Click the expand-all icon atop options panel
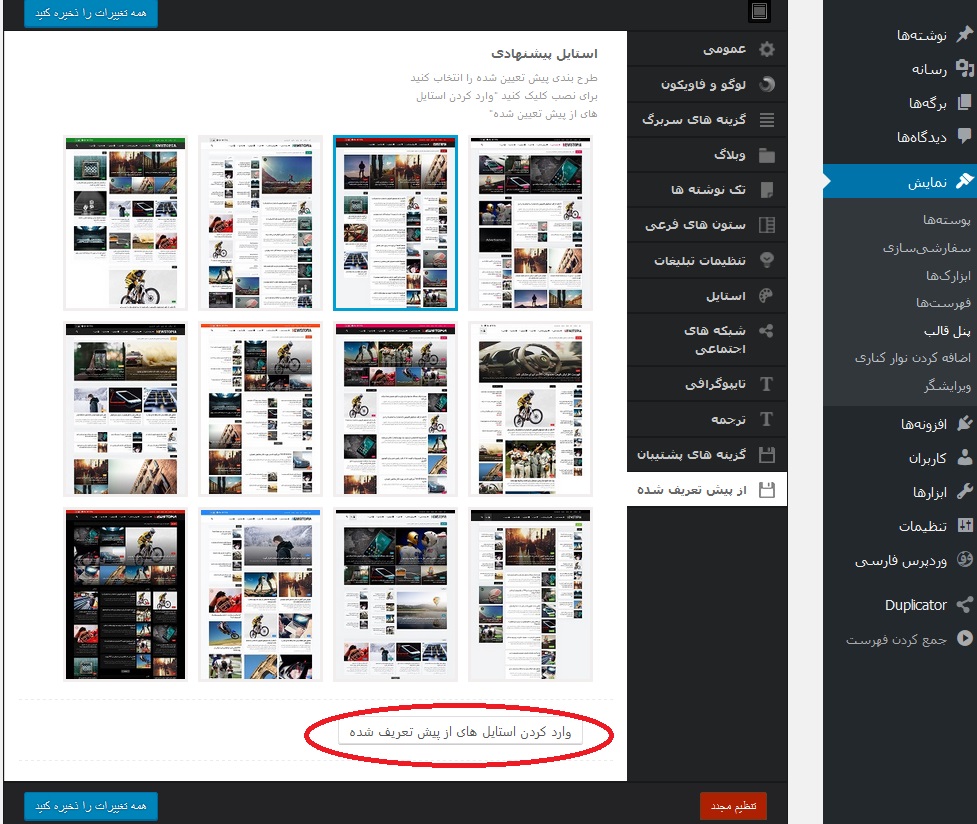Viewport: 977px width, 824px height. (x=760, y=12)
